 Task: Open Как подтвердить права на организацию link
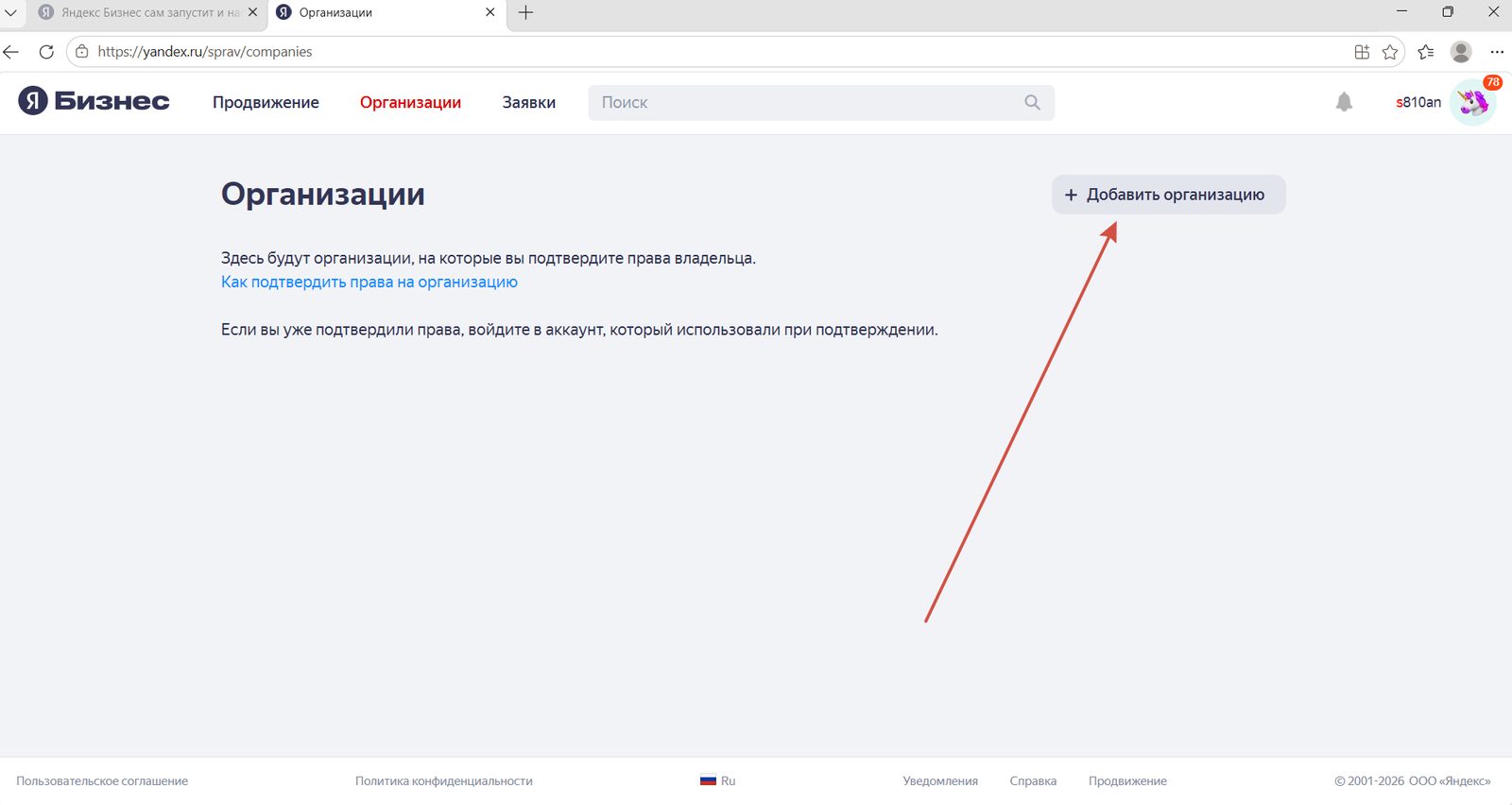[x=369, y=282]
